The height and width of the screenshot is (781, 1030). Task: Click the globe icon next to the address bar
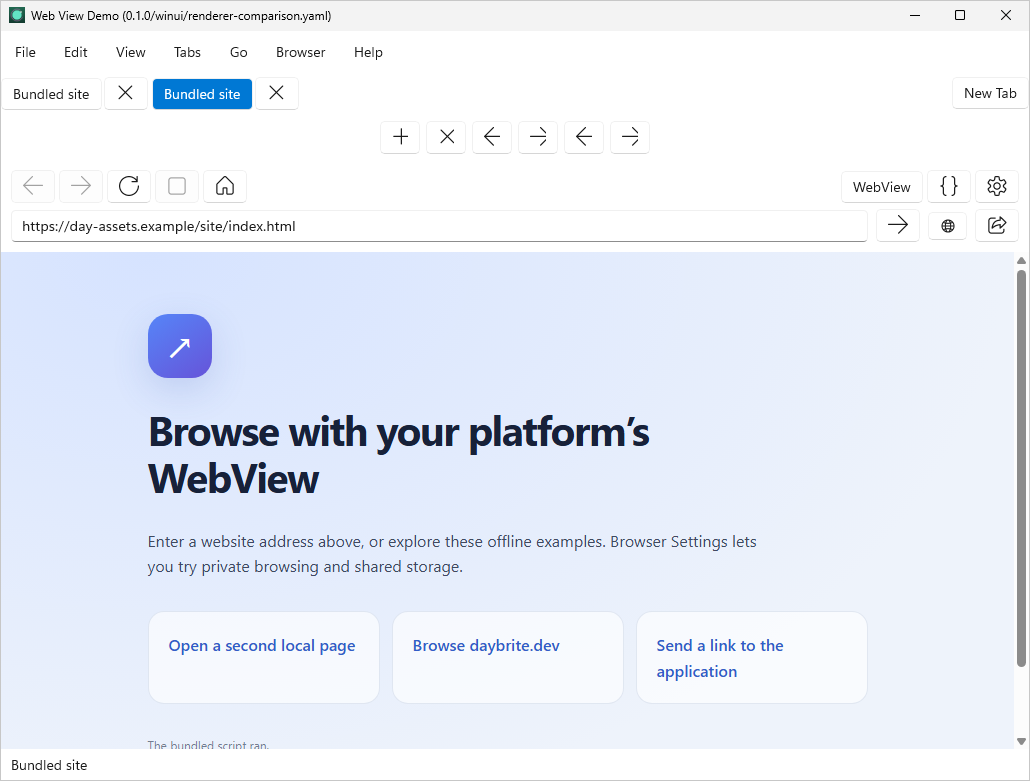click(947, 226)
